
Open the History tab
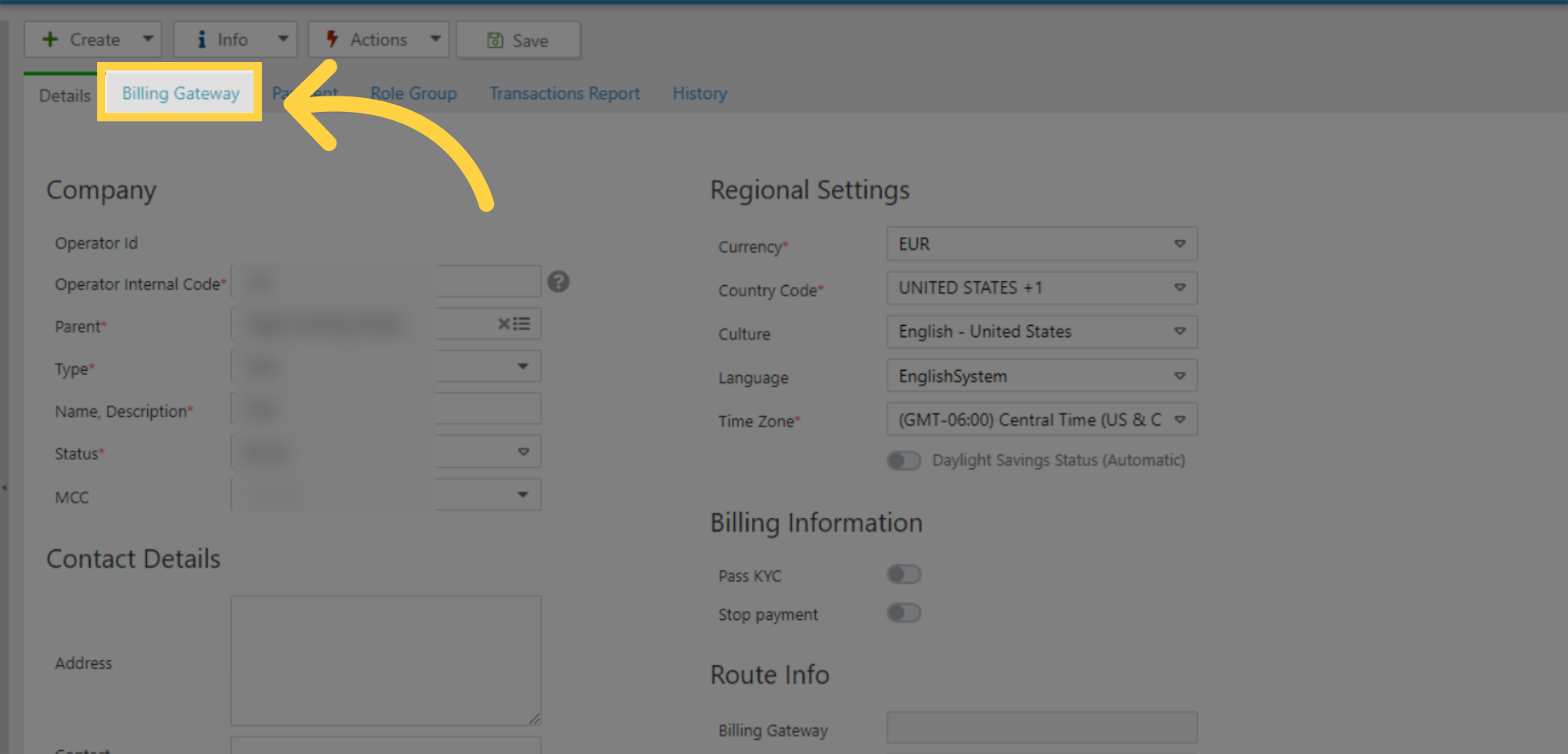699,93
